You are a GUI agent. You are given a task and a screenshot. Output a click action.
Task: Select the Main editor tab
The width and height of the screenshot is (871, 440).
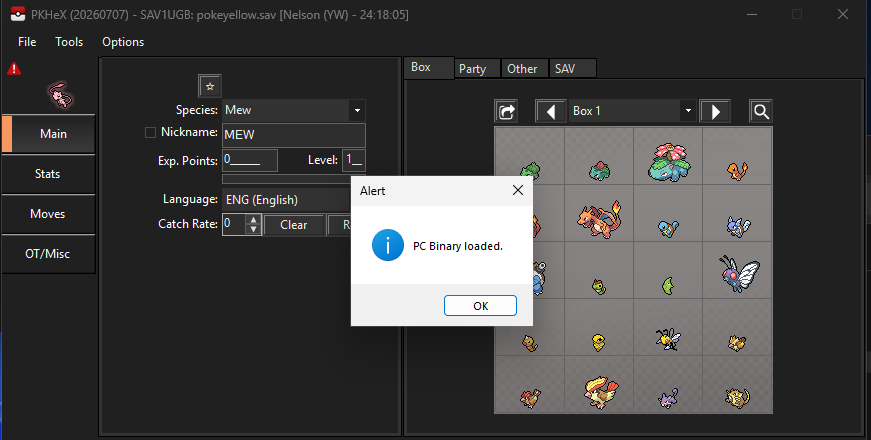click(49, 134)
